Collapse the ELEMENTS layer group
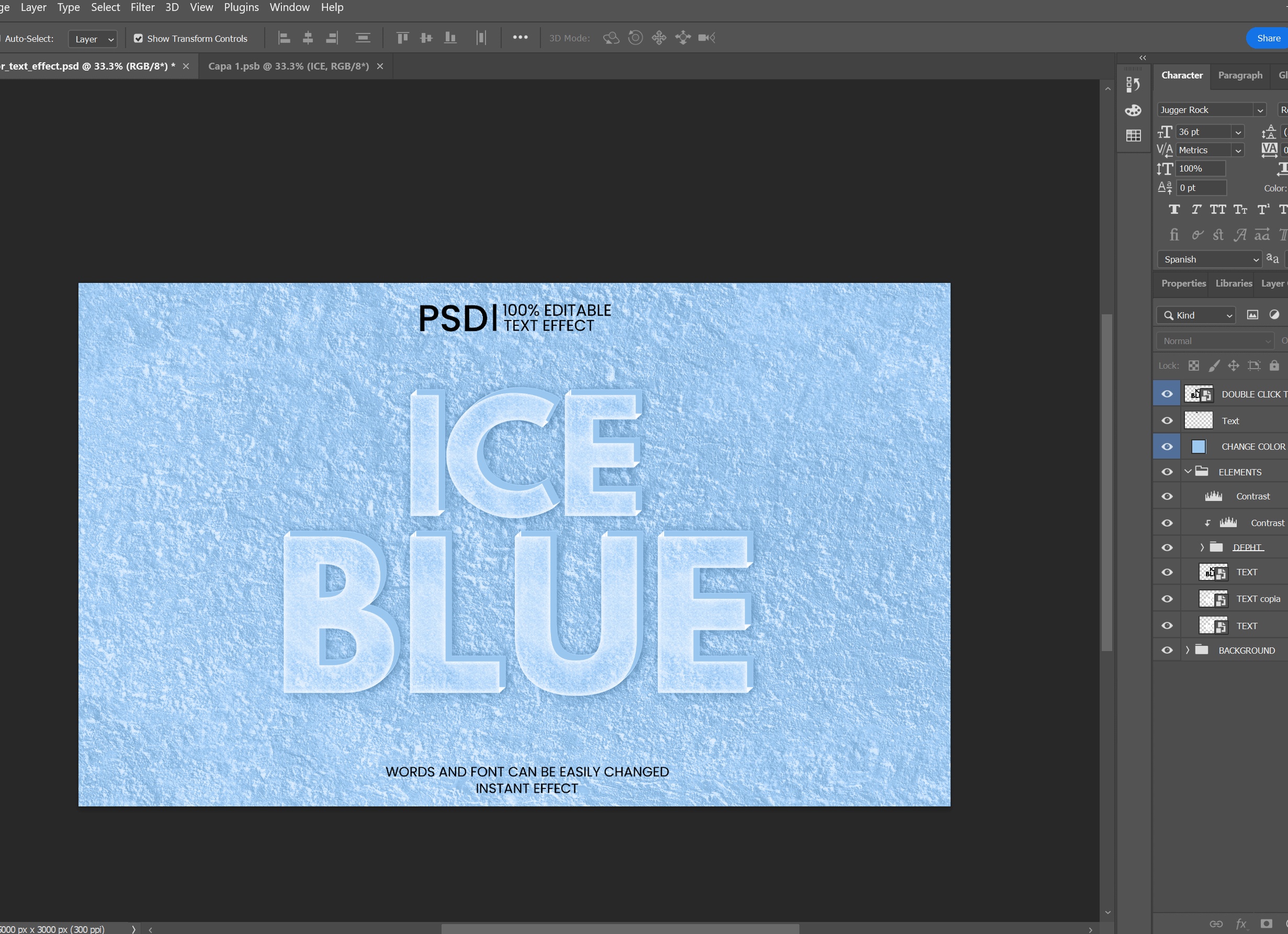1288x934 pixels. [1188, 472]
